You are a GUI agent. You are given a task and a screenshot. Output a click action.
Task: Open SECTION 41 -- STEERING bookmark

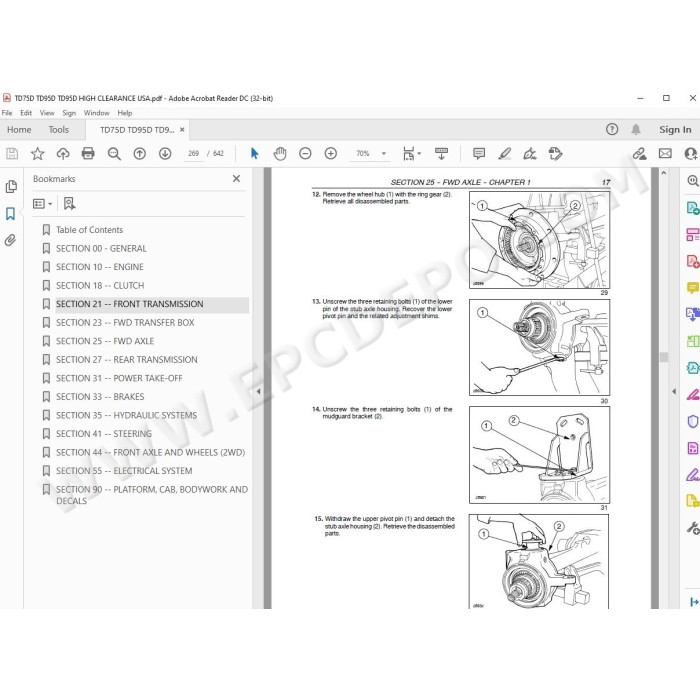coord(104,434)
